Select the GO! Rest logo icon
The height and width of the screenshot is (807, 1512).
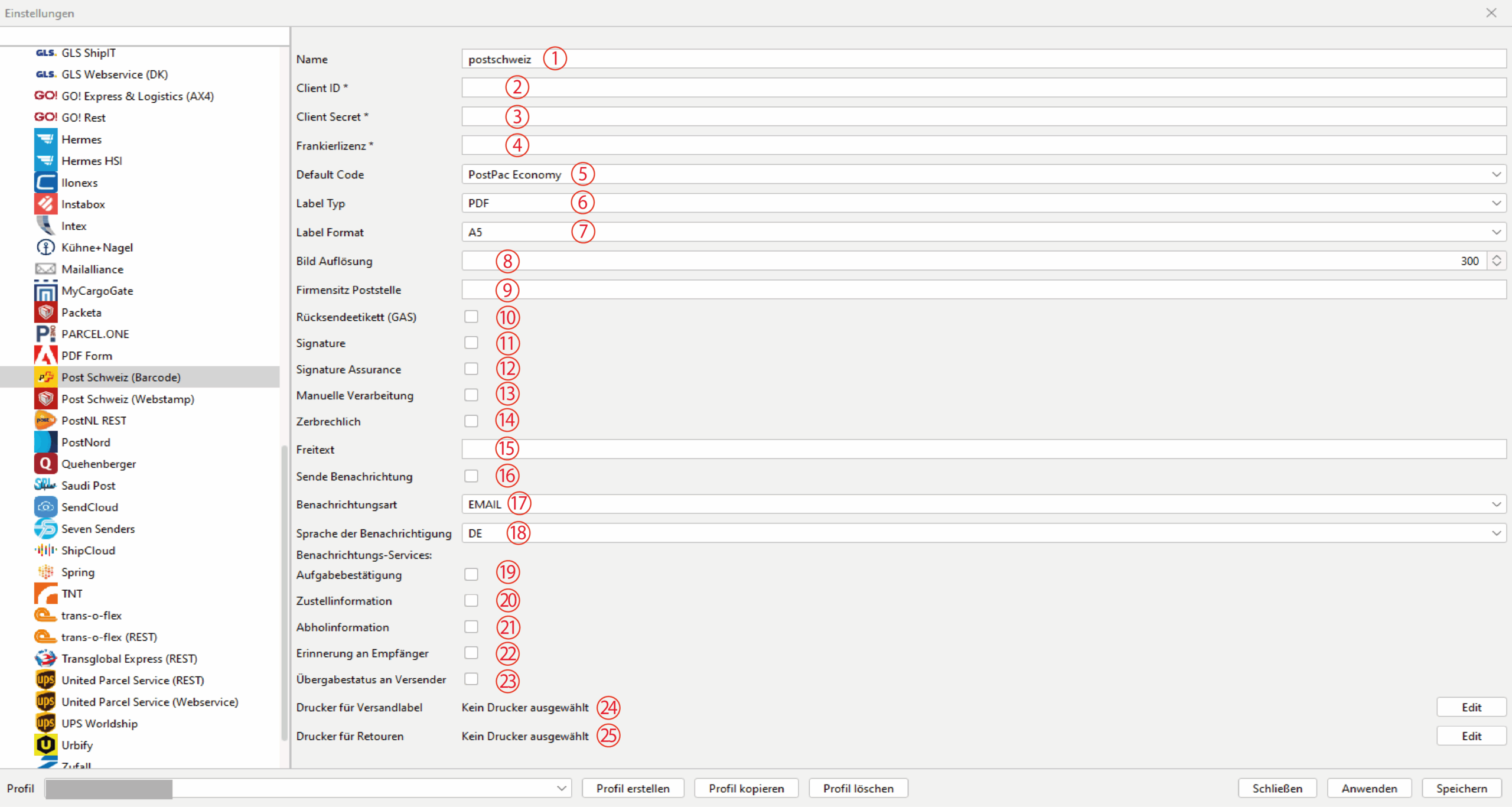[x=45, y=118]
